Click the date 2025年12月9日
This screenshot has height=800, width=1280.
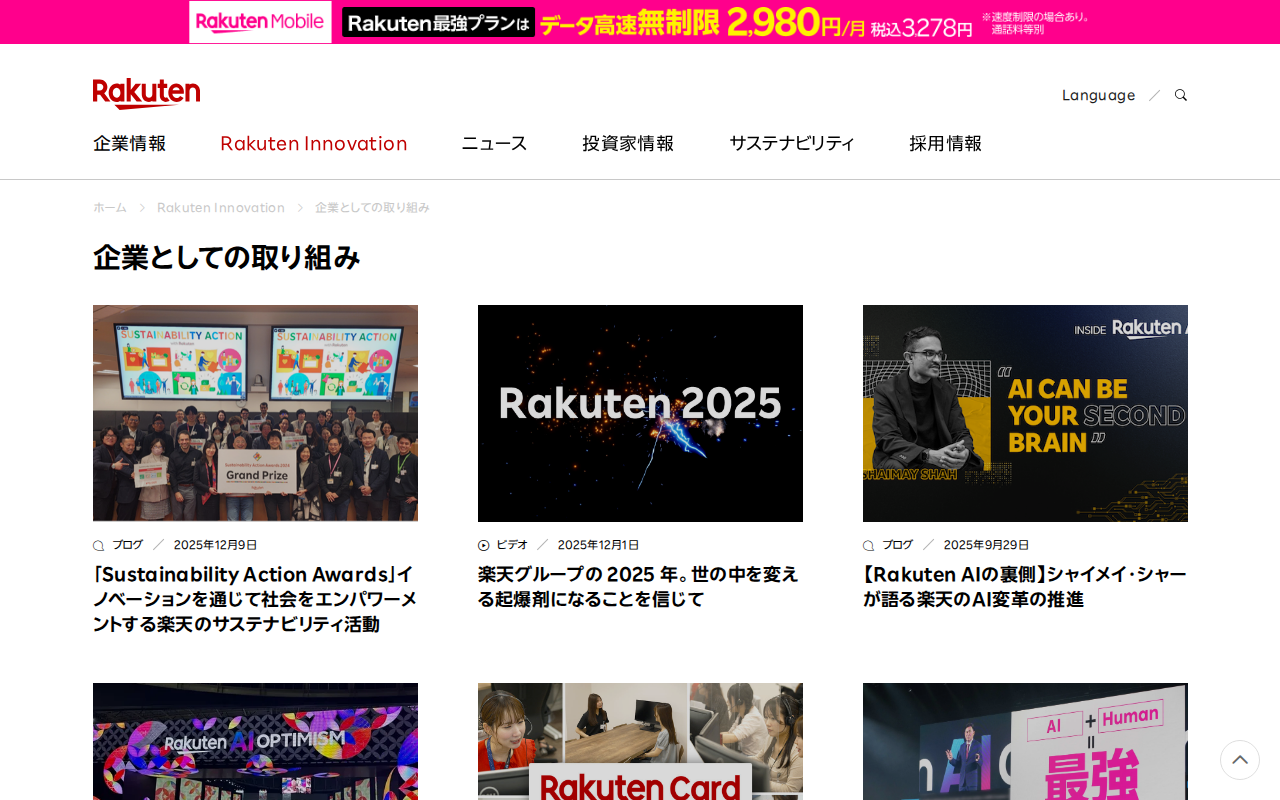click(x=216, y=545)
